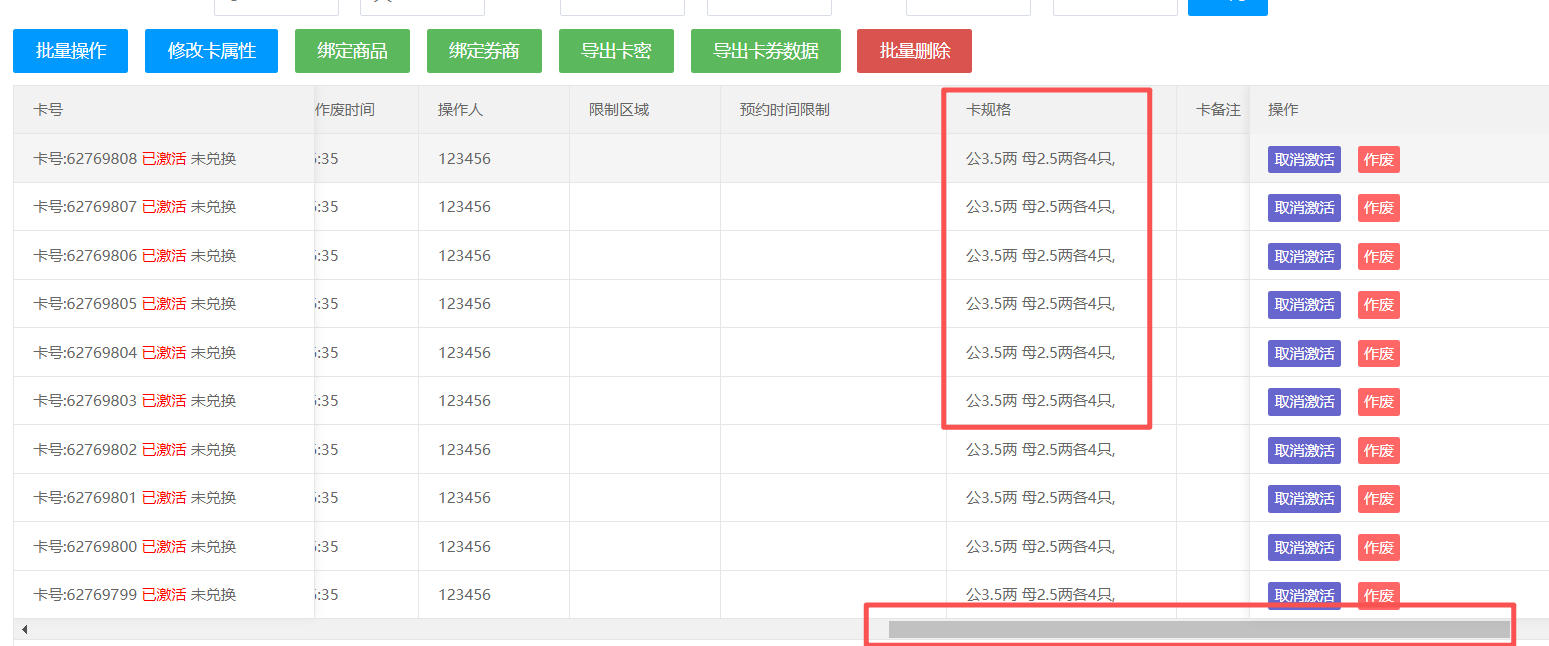Click the 预约时间限制 column header
Screen dimensions: 1549x646
click(784, 110)
